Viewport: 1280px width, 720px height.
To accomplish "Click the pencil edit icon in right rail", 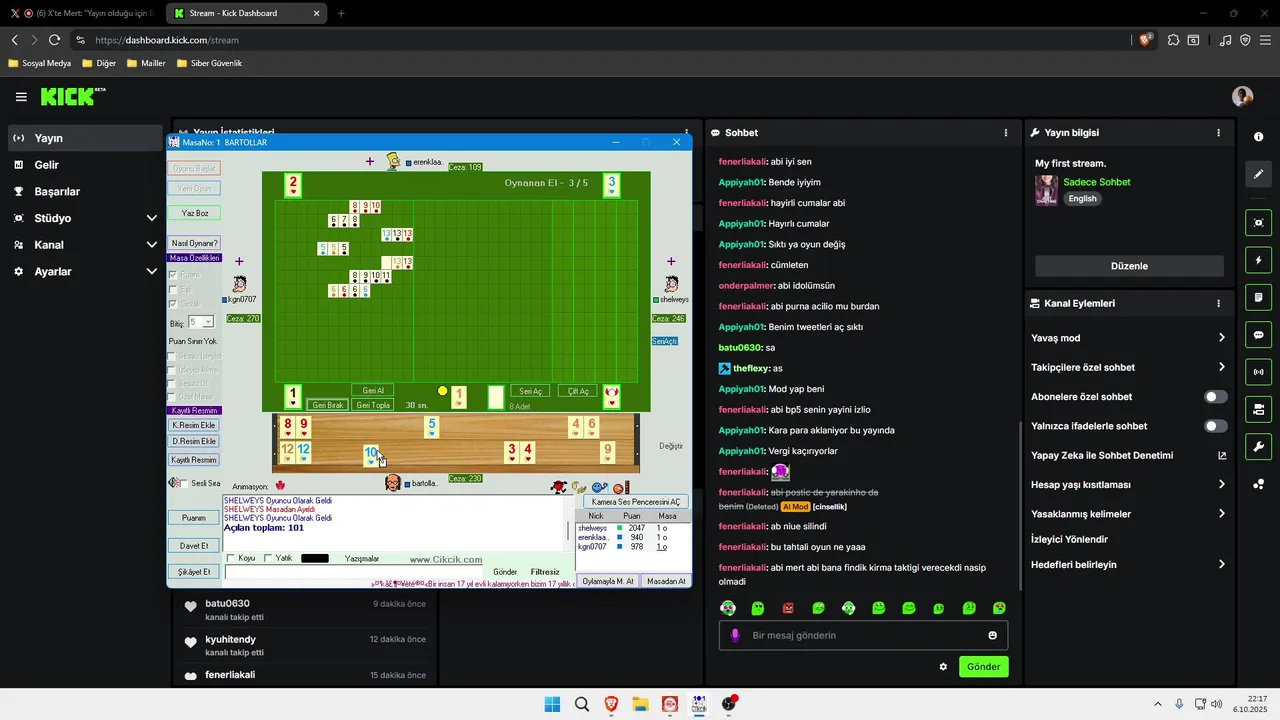I will [x=1258, y=174].
